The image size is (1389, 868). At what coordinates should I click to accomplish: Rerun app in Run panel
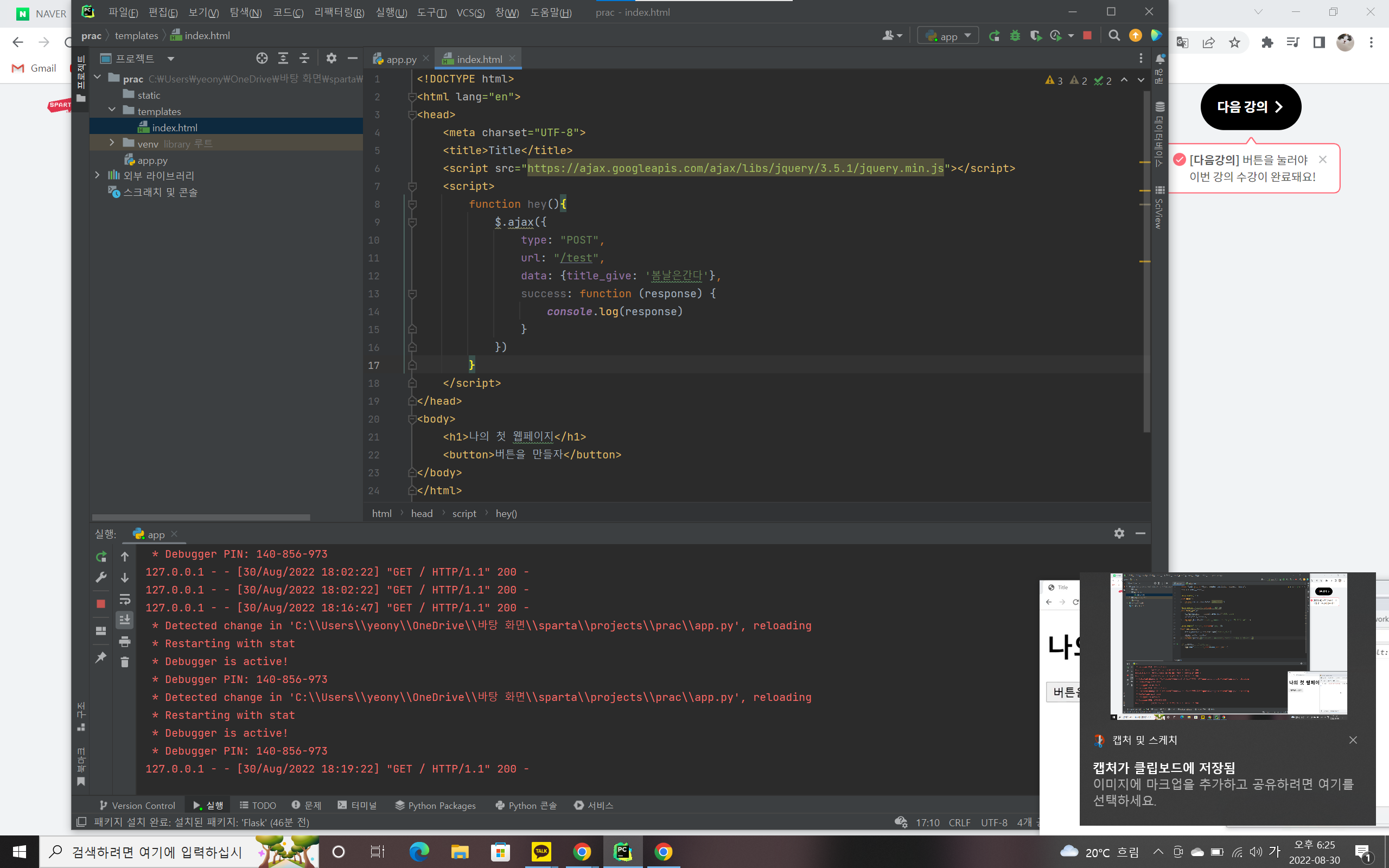tap(101, 556)
